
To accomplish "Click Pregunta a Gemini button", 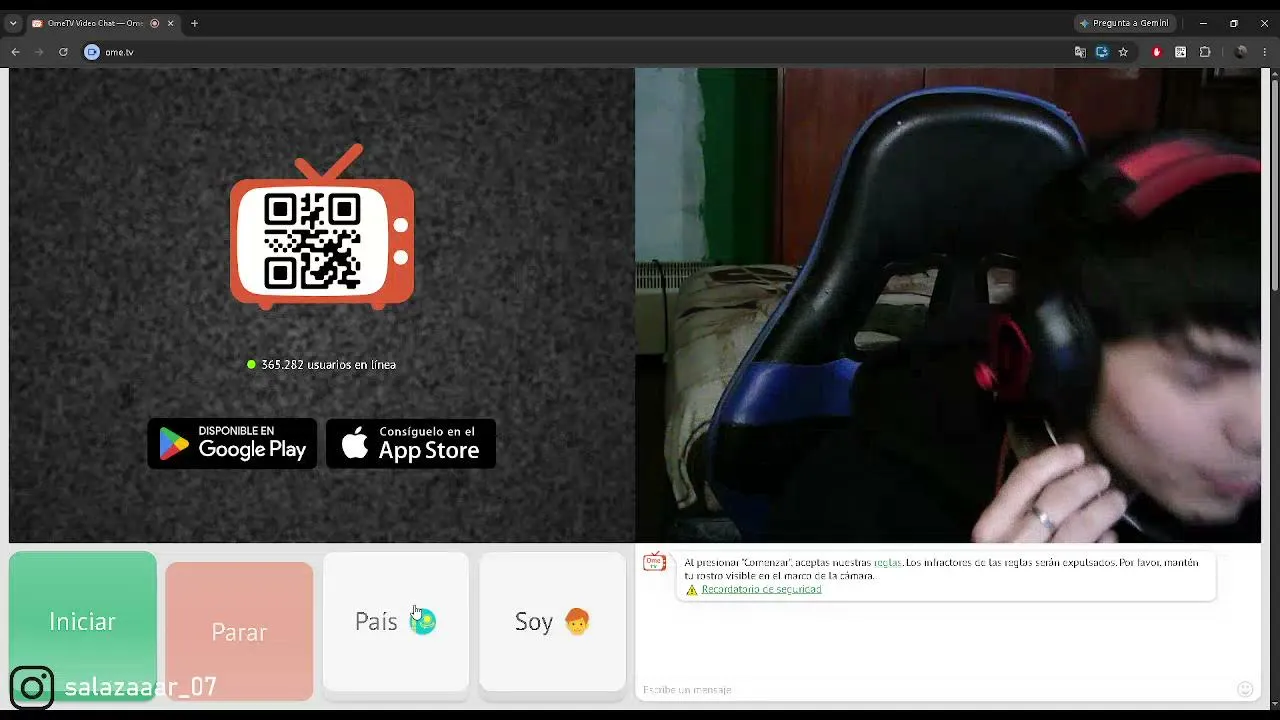I will point(1123,23).
